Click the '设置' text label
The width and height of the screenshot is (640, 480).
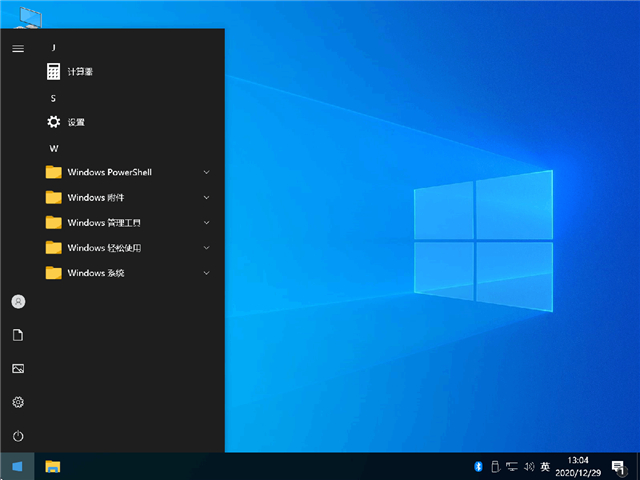pos(76,122)
